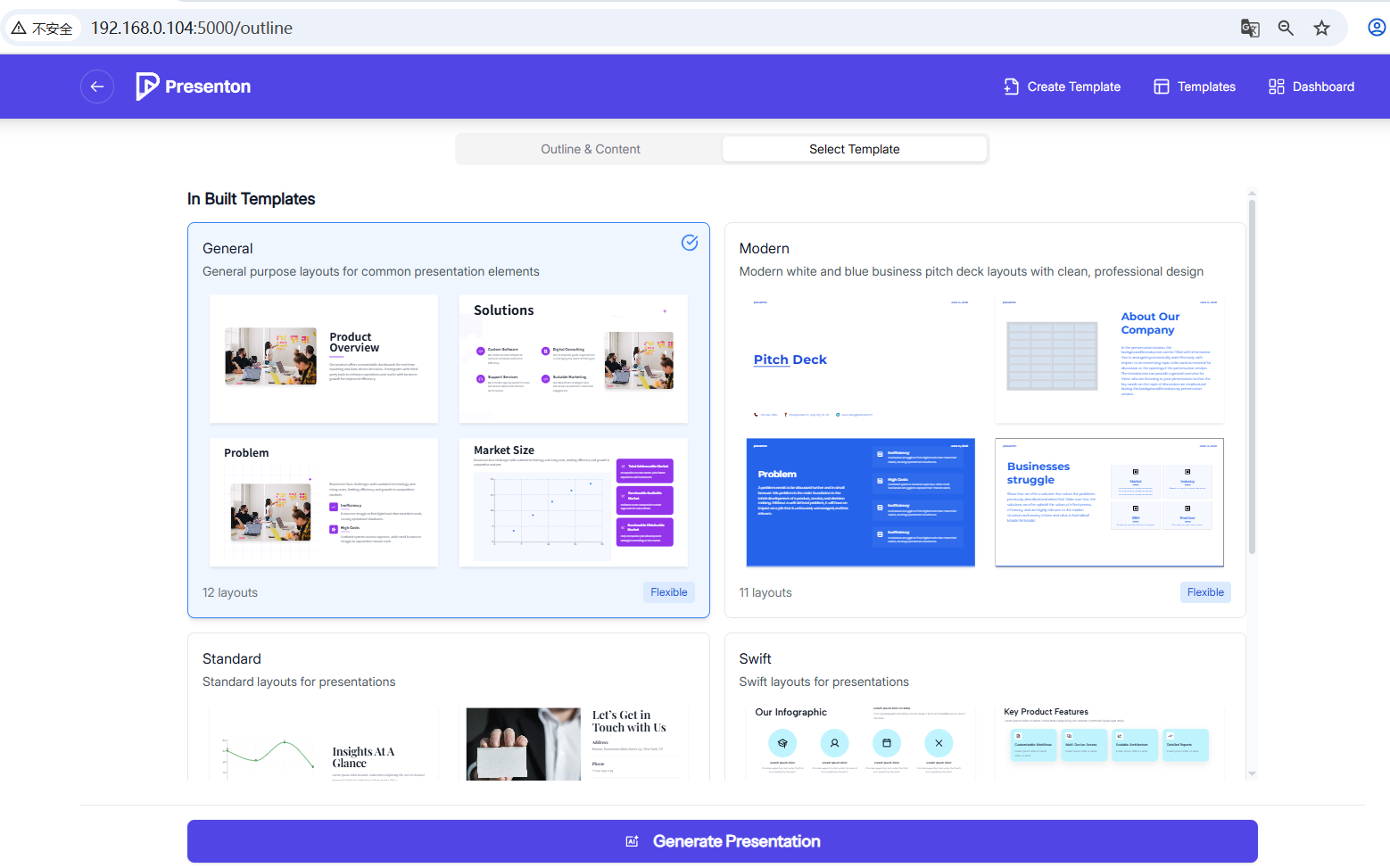Open the Templates page
The height and width of the screenshot is (868, 1390).
click(1195, 87)
